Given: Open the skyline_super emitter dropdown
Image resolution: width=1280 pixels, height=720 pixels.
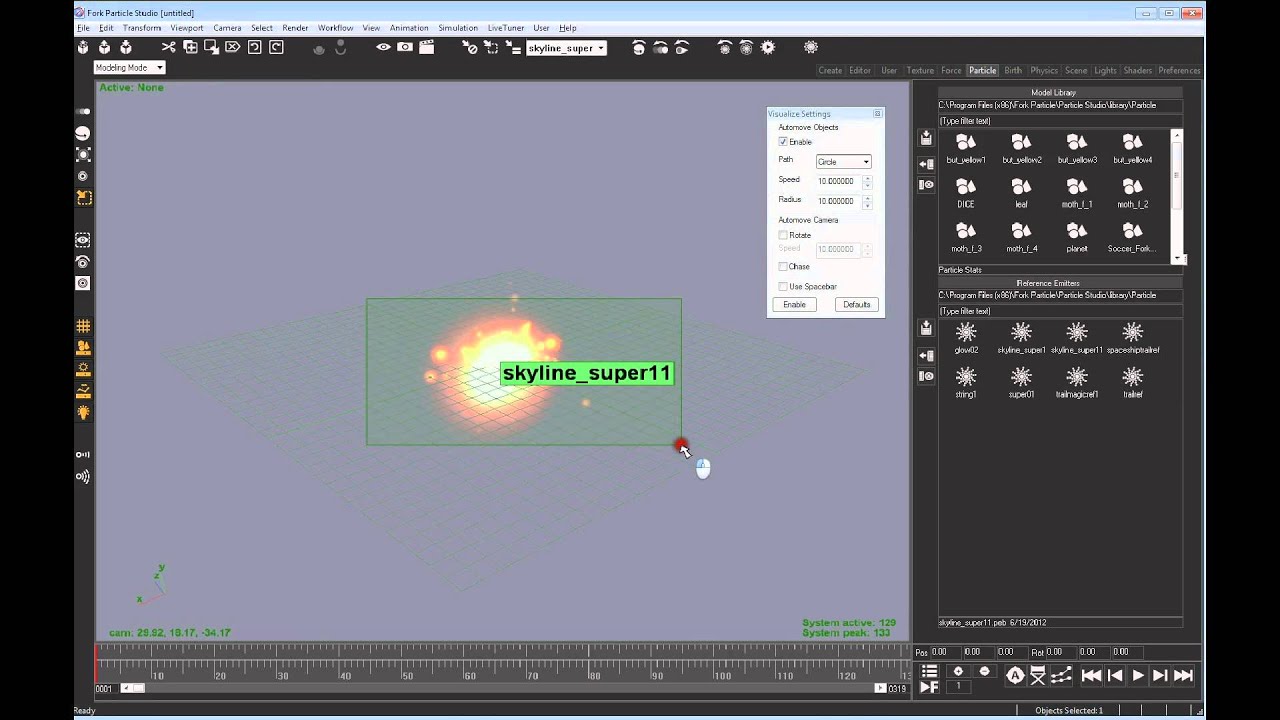Looking at the screenshot, I should 566,48.
